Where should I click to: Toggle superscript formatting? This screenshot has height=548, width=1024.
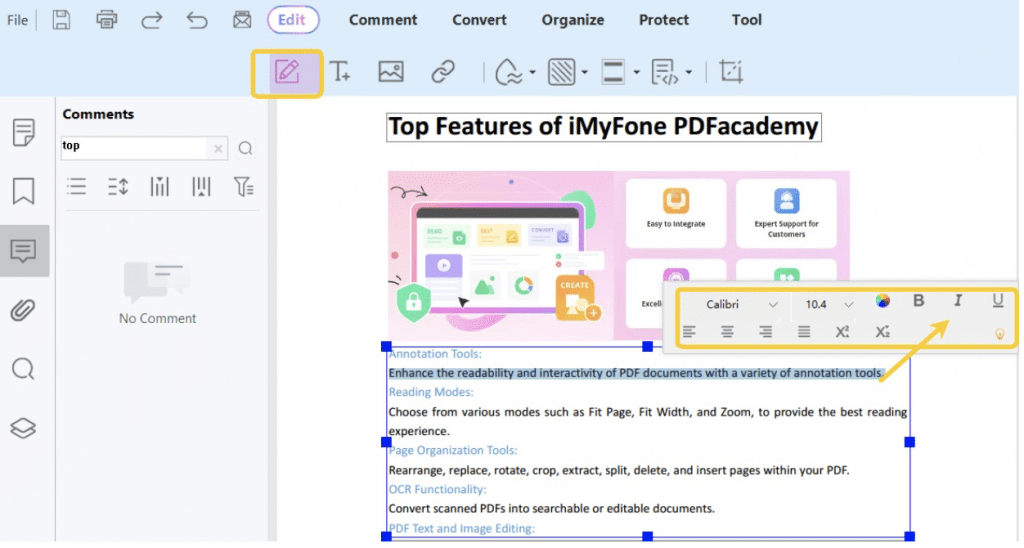point(842,332)
